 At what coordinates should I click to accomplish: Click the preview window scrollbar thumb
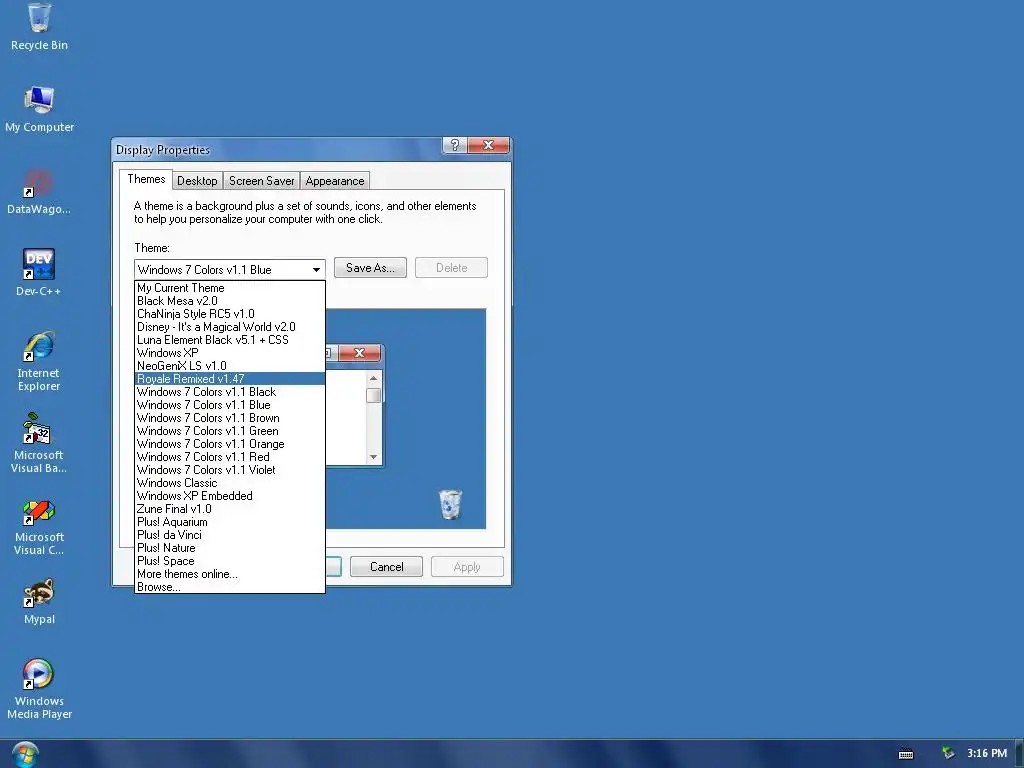(x=374, y=396)
